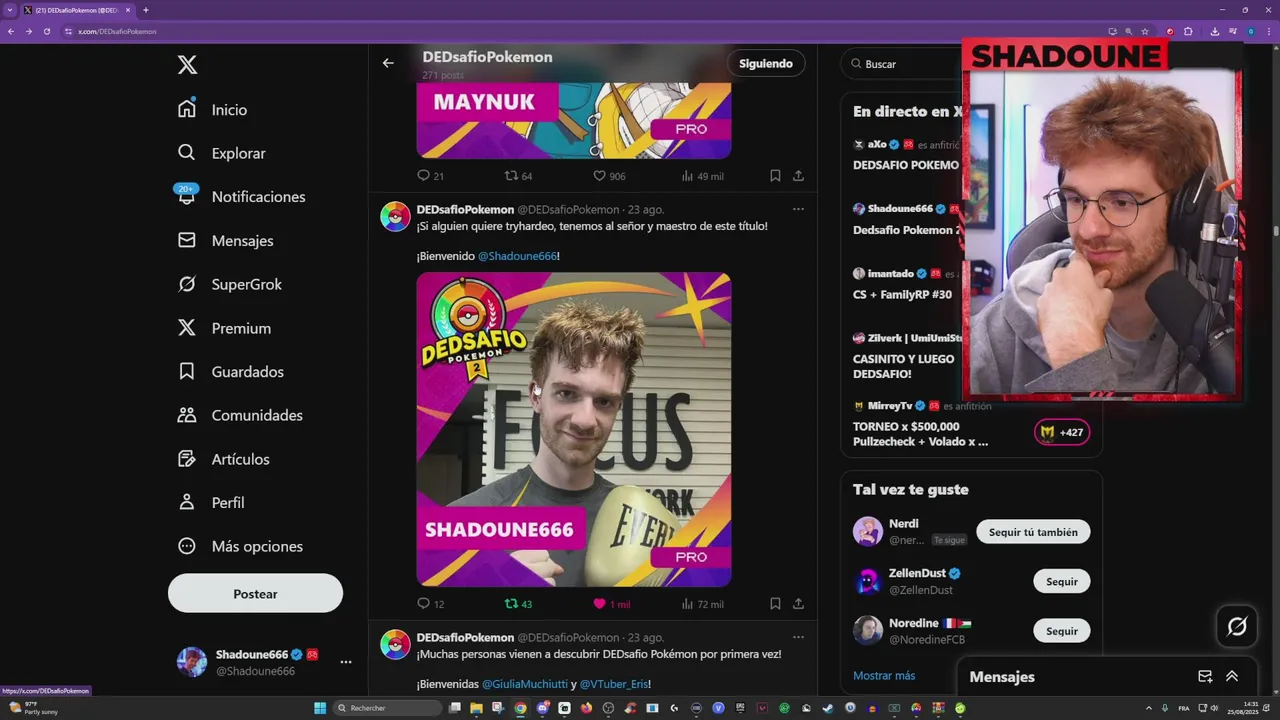Open Premium in the sidebar
The width and height of the screenshot is (1280, 720).
224,328
